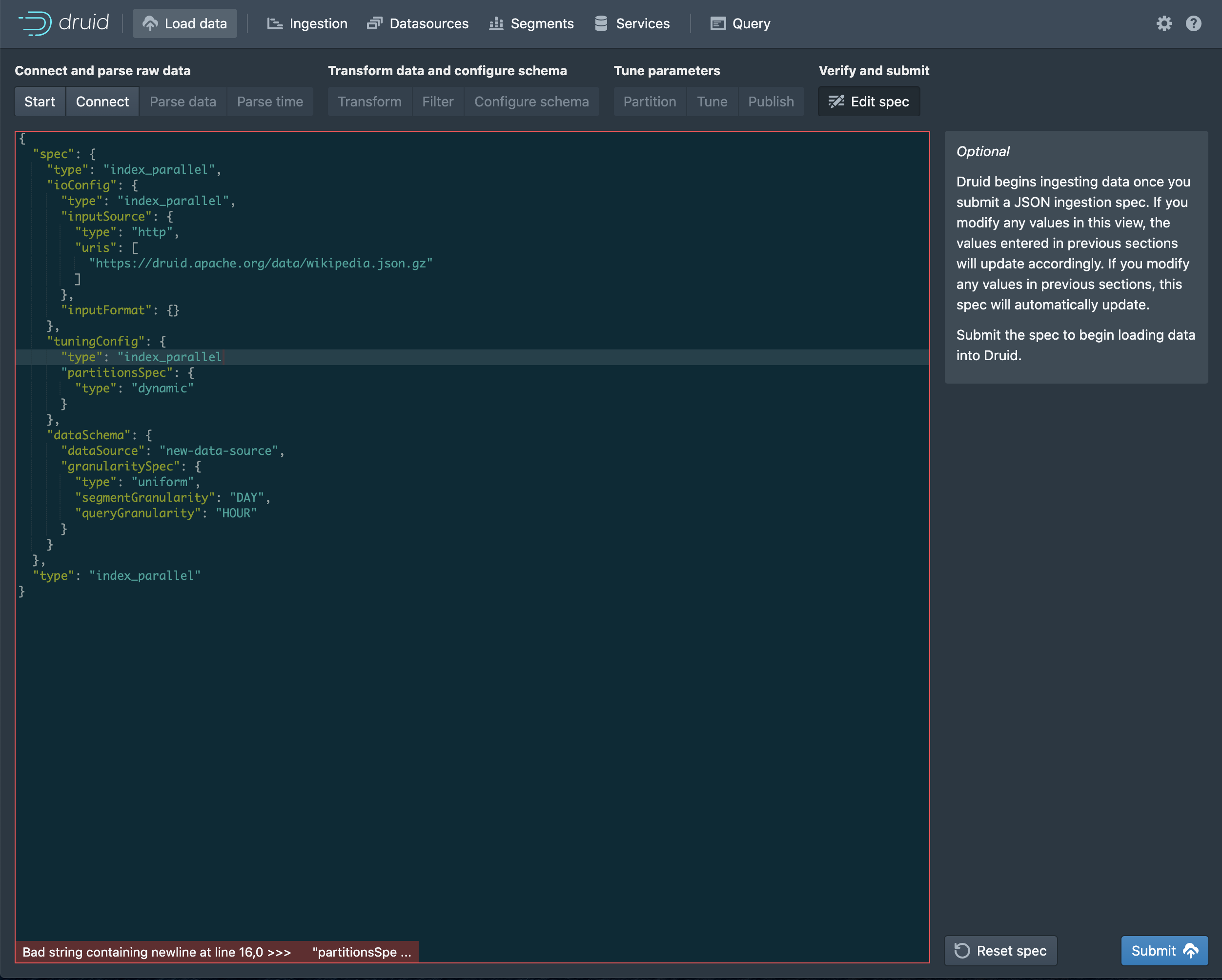Click the "inputFormat": {} line
The height and width of the screenshot is (980, 1222).
tap(120, 310)
